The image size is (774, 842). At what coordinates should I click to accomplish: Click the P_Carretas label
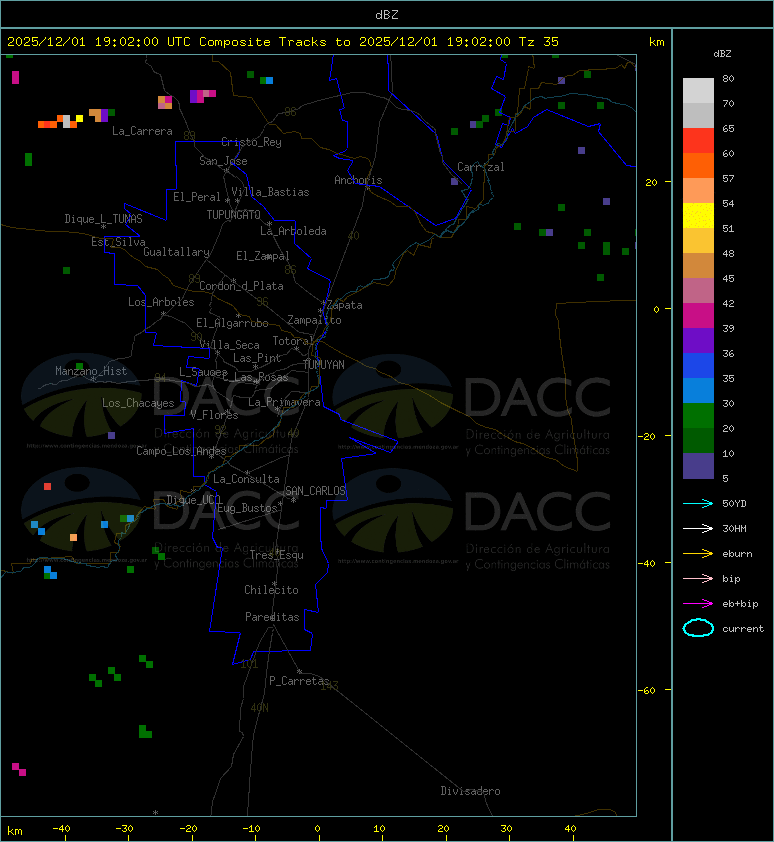299,681
